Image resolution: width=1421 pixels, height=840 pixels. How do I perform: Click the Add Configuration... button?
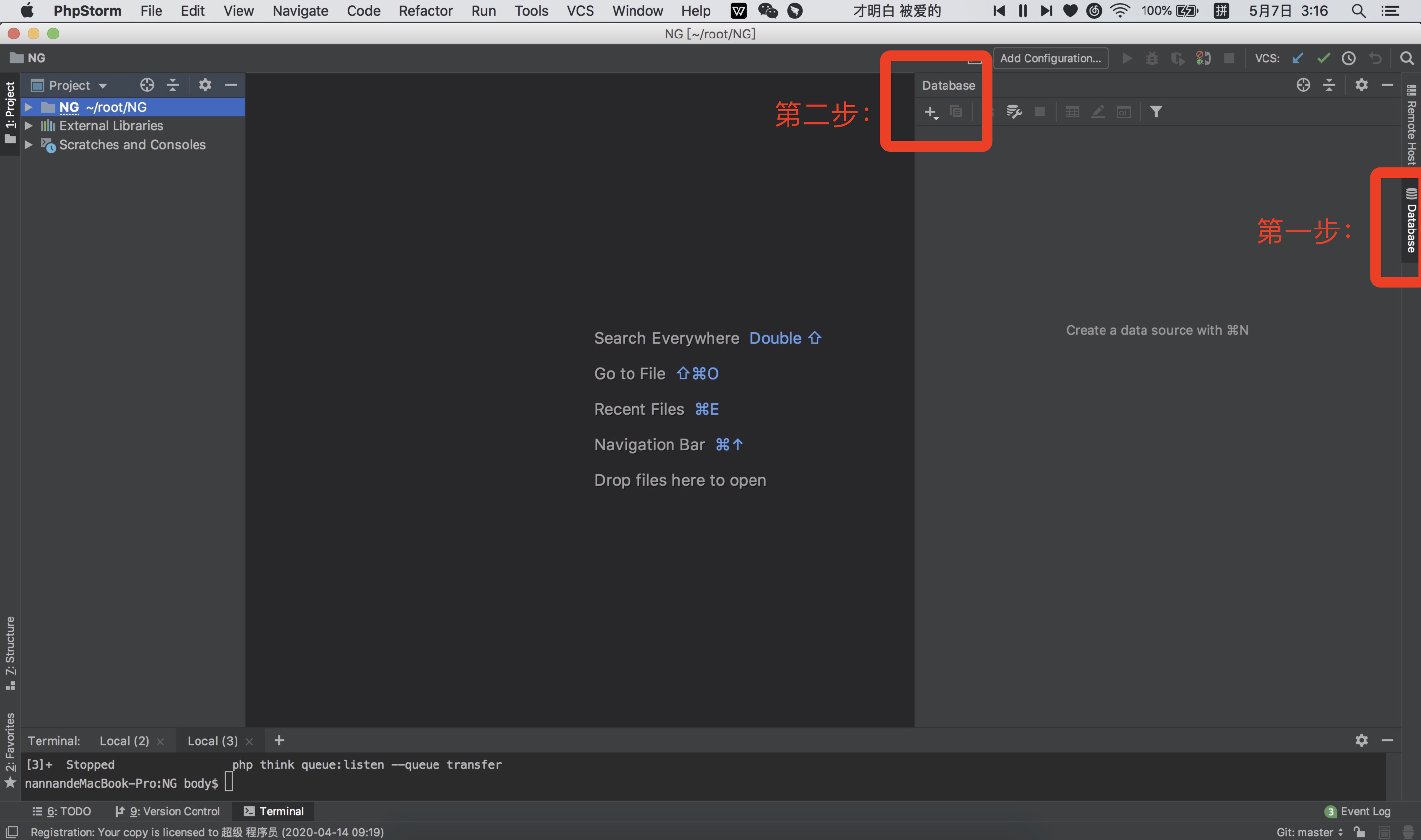coord(1050,58)
